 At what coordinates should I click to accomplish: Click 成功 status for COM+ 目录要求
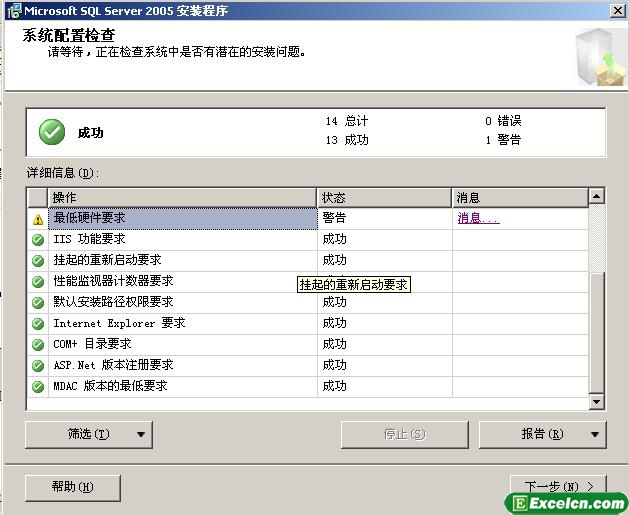tap(385, 345)
